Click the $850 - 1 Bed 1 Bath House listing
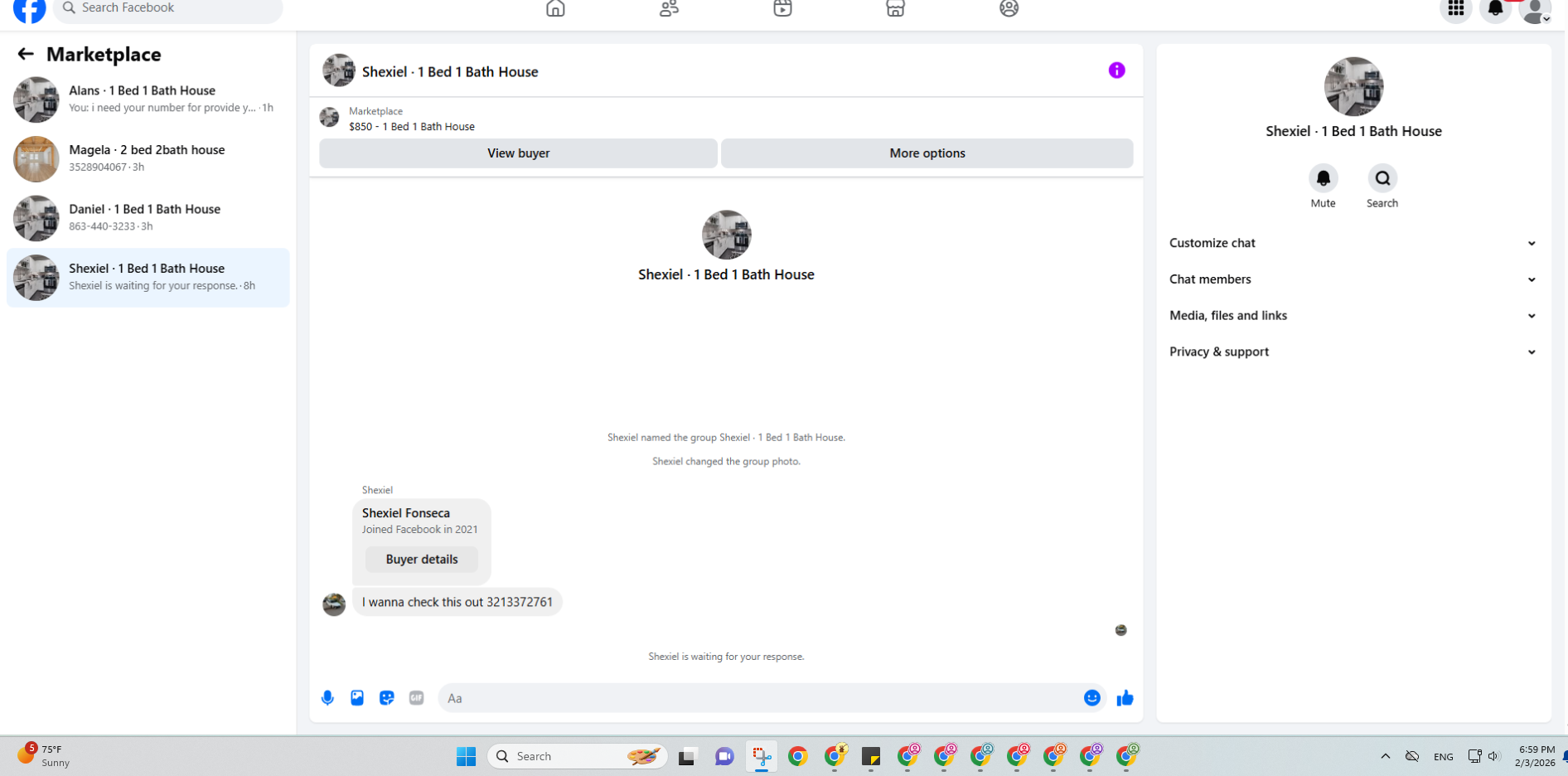Image resolution: width=1568 pixels, height=776 pixels. tap(412, 127)
